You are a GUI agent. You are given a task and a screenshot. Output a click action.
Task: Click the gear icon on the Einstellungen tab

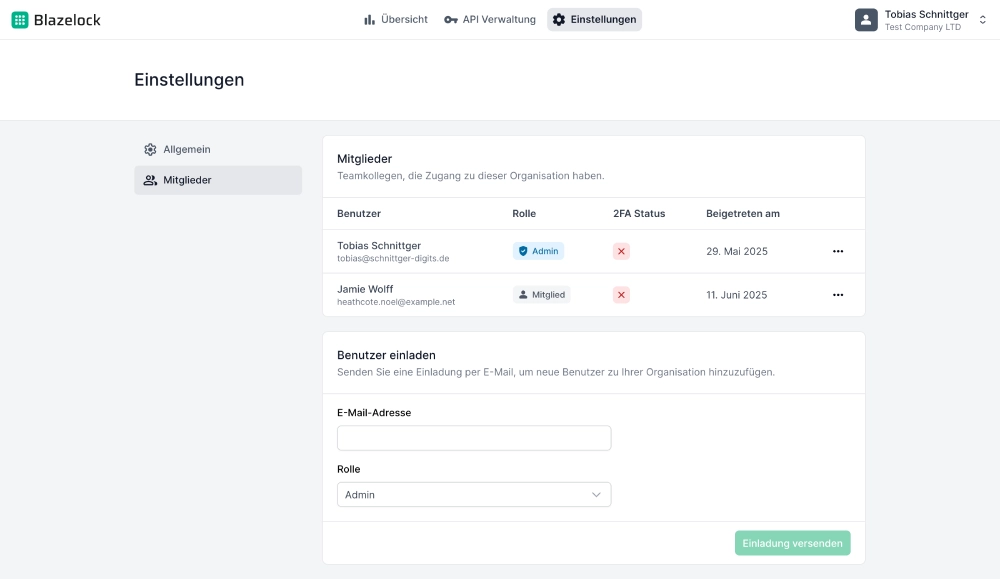[x=560, y=19]
